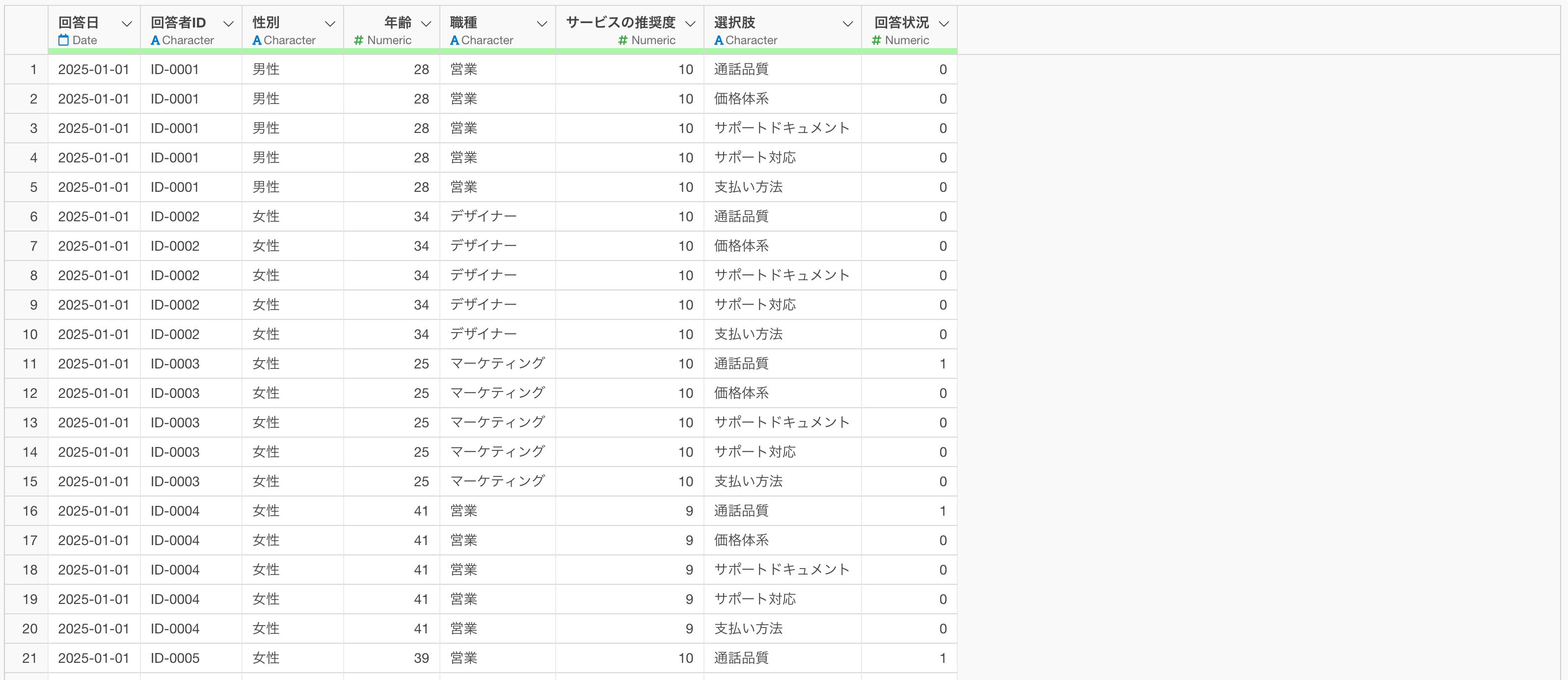Expand the 職種 column menu chevron
This screenshot has width=1568, height=680.
click(x=541, y=24)
